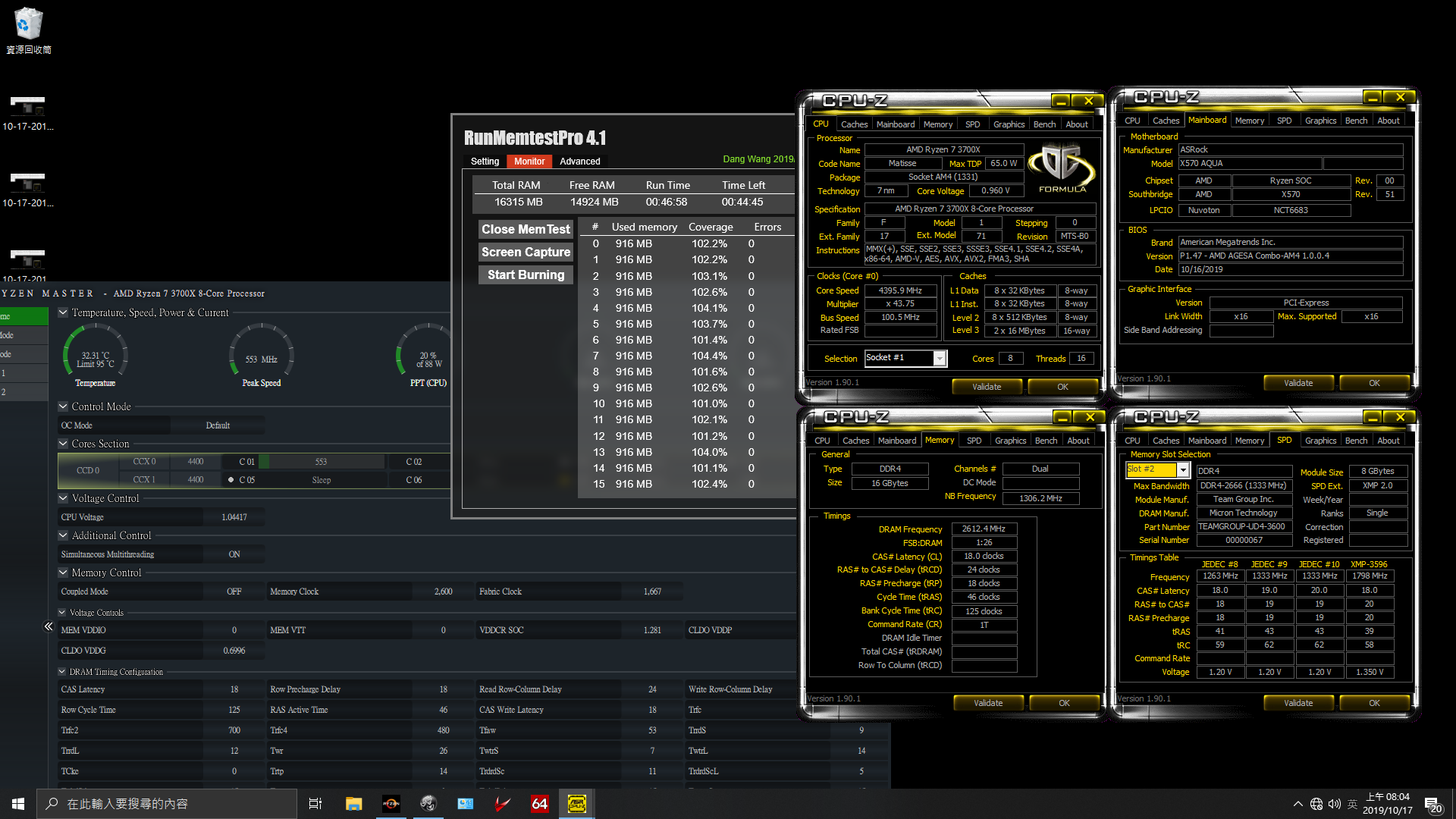
Task: Open the volume tray icon
Action: click(x=1335, y=804)
